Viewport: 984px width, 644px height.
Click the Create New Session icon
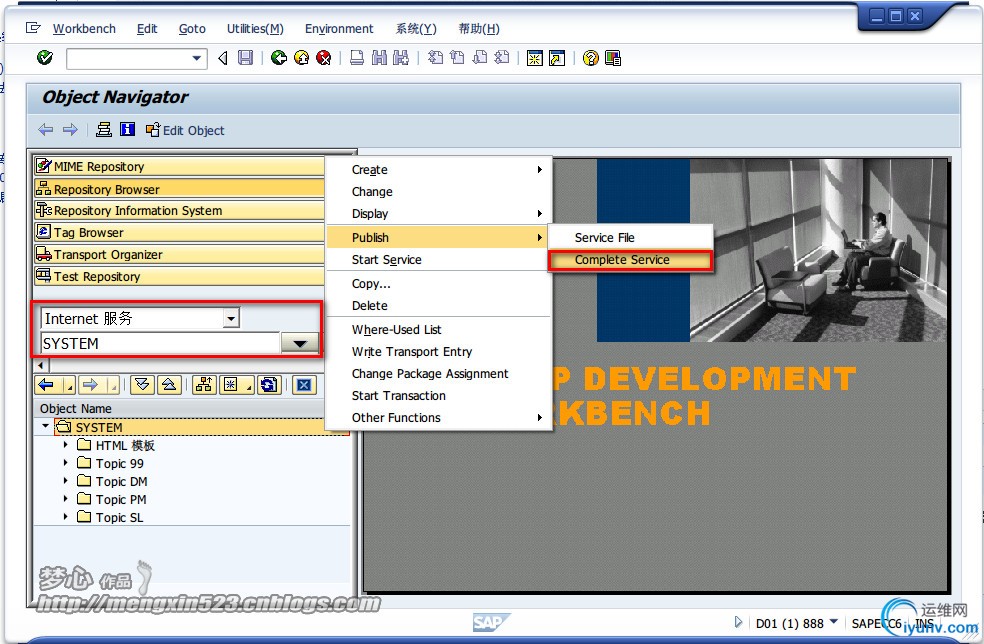tap(535, 58)
